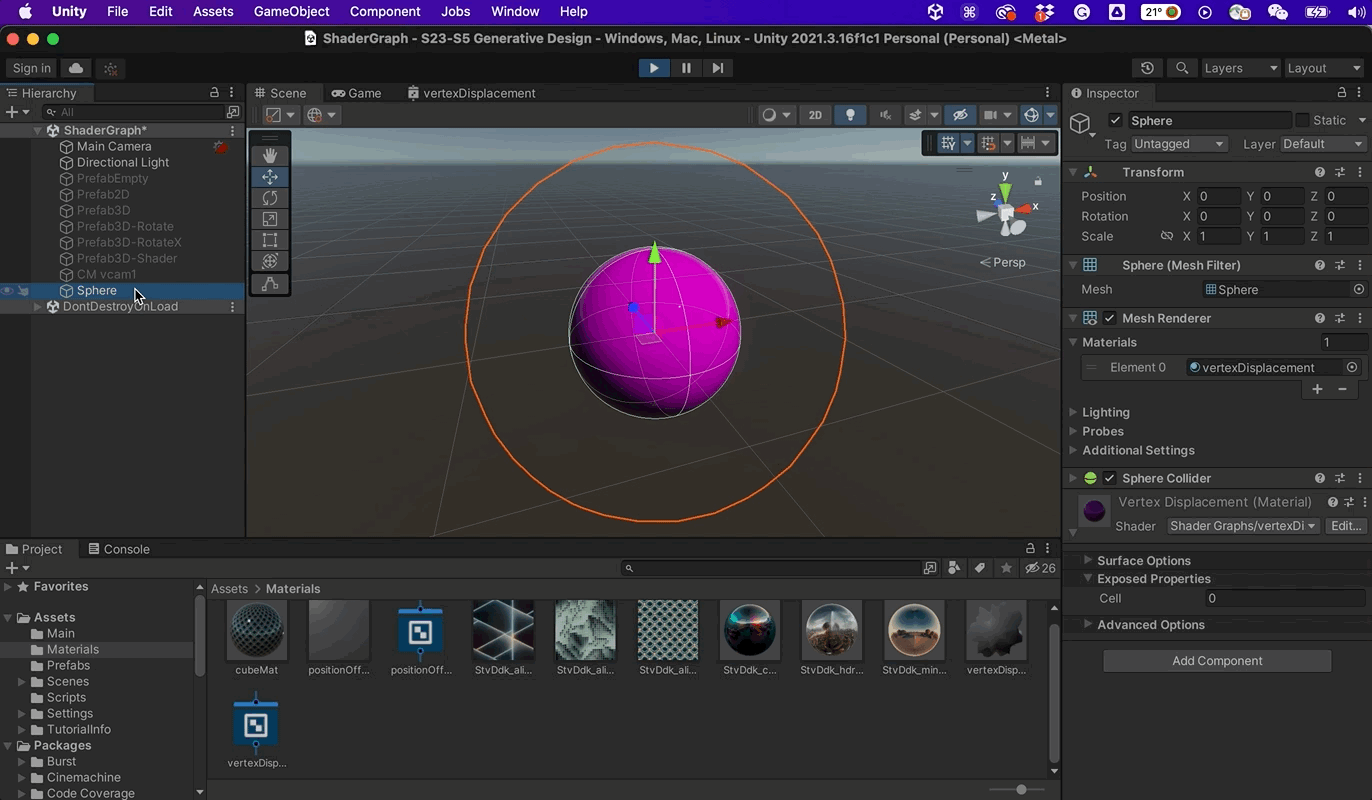This screenshot has width=1372, height=800.
Task: Toggle visibility eye for Sphere in Hierarchy
Action: click(x=8, y=290)
